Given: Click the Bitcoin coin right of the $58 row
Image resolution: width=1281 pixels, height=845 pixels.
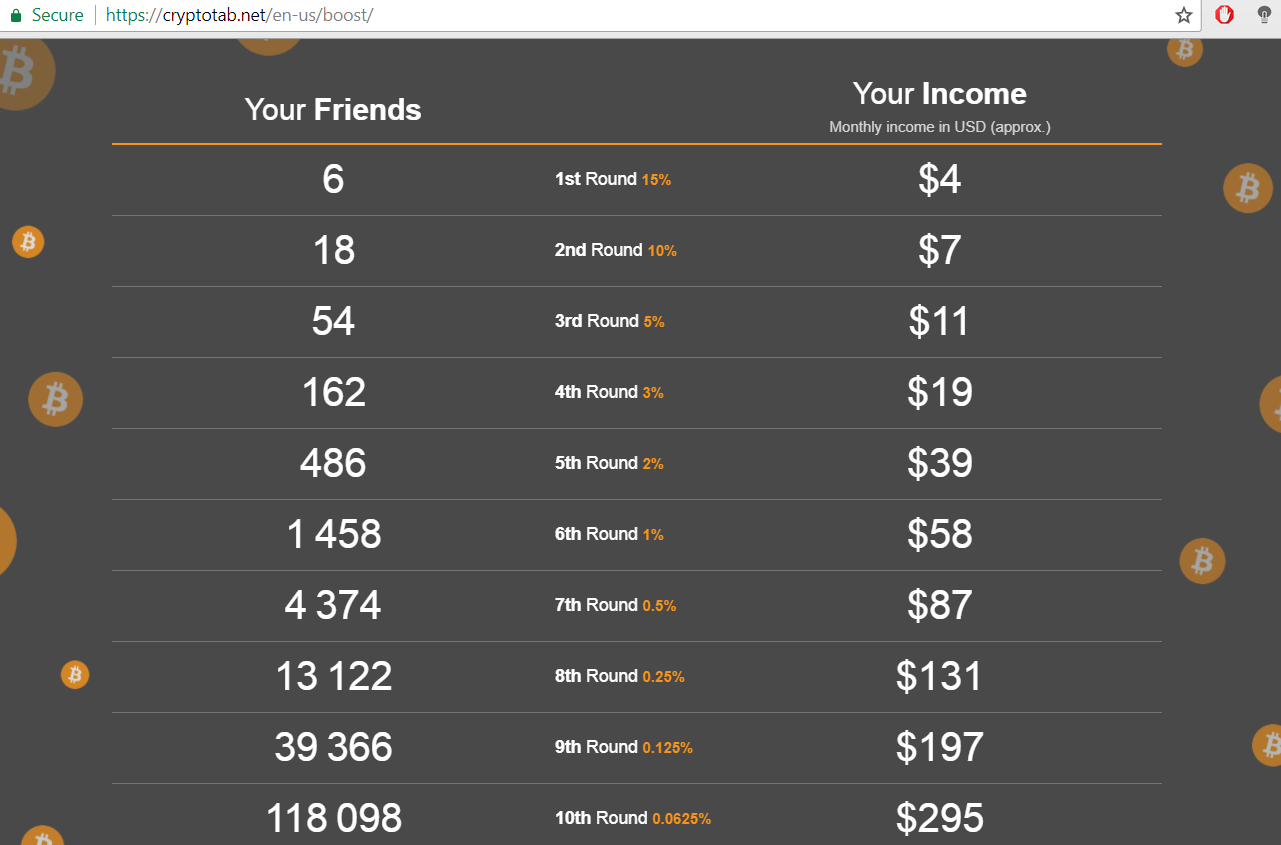Looking at the screenshot, I should [1202, 561].
